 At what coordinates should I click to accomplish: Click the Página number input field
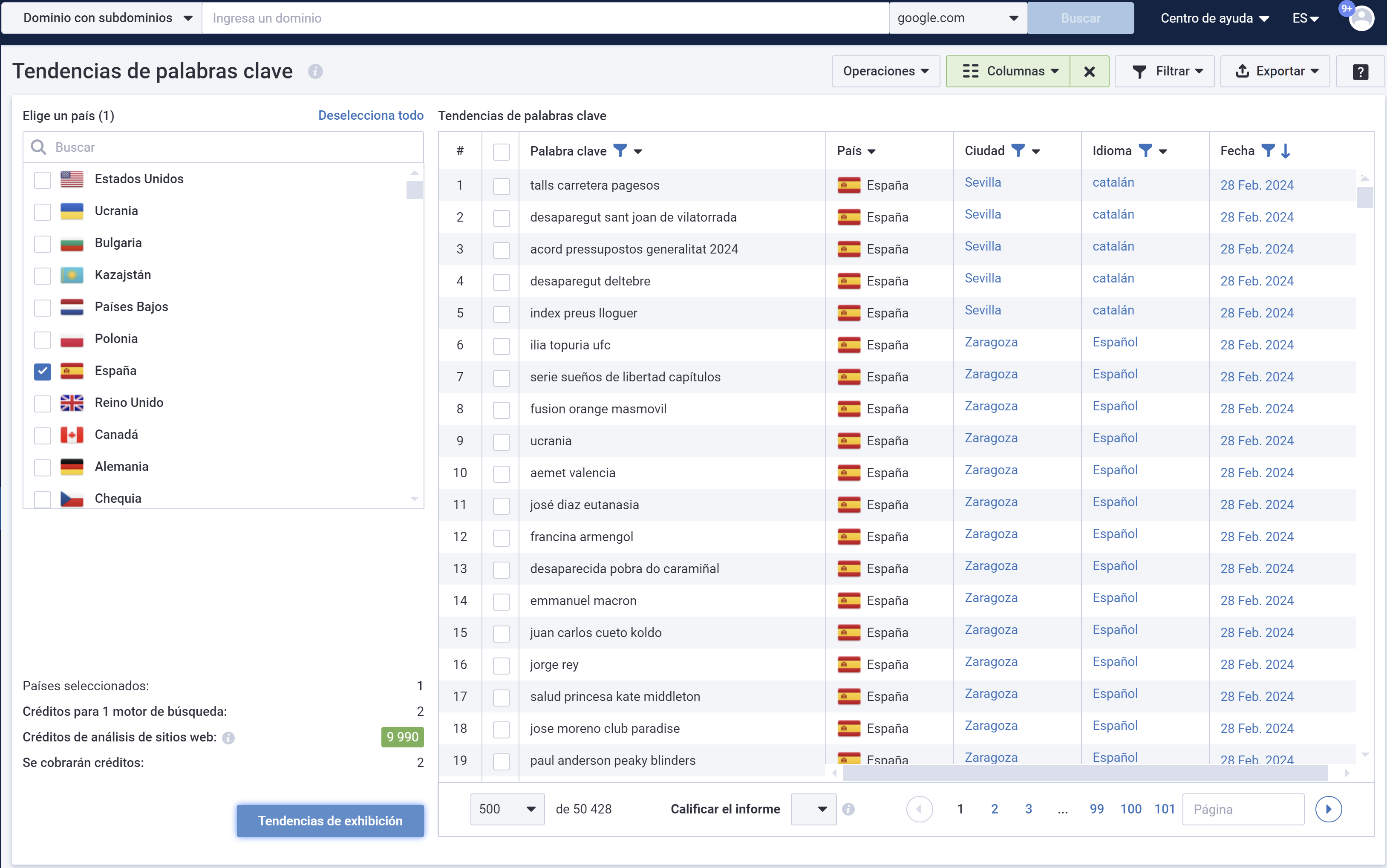(1243, 809)
